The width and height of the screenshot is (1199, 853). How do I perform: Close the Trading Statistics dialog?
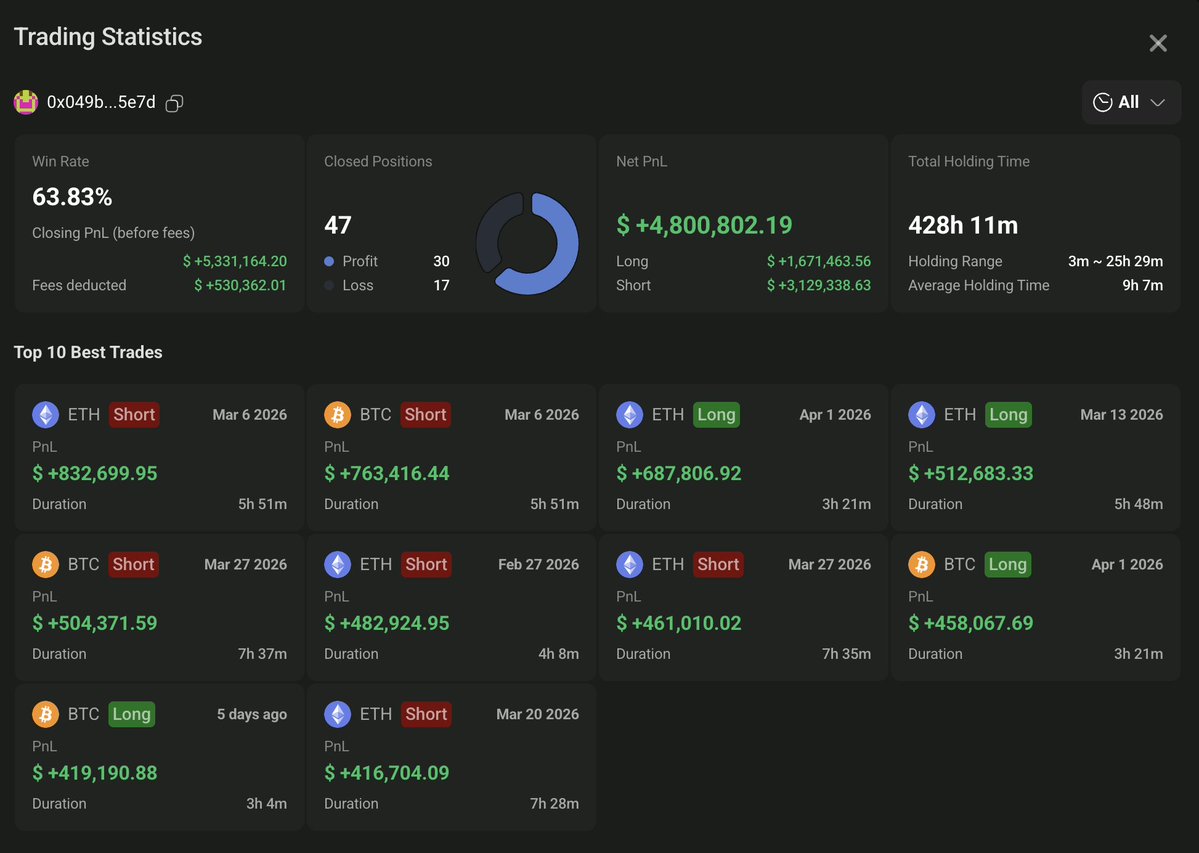pyautogui.click(x=1158, y=43)
